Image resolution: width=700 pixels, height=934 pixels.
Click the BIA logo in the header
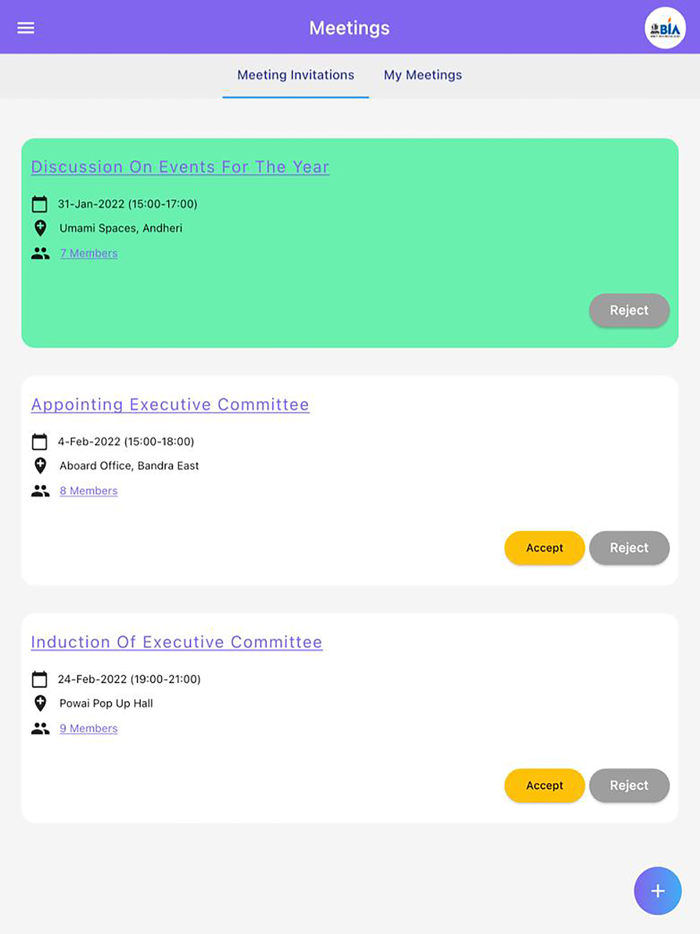tap(665, 27)
